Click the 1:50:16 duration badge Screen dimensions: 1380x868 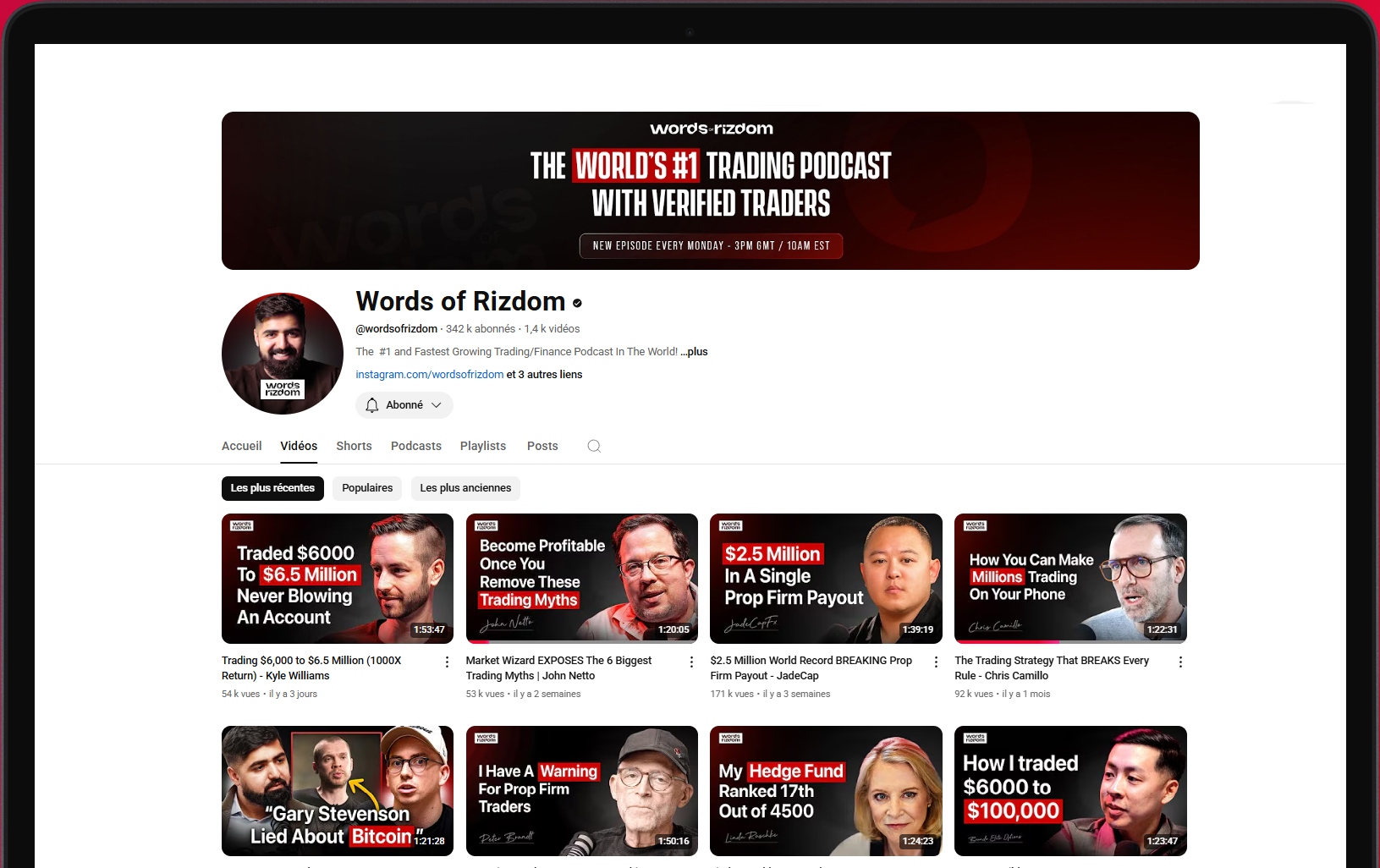click(674, 841)
